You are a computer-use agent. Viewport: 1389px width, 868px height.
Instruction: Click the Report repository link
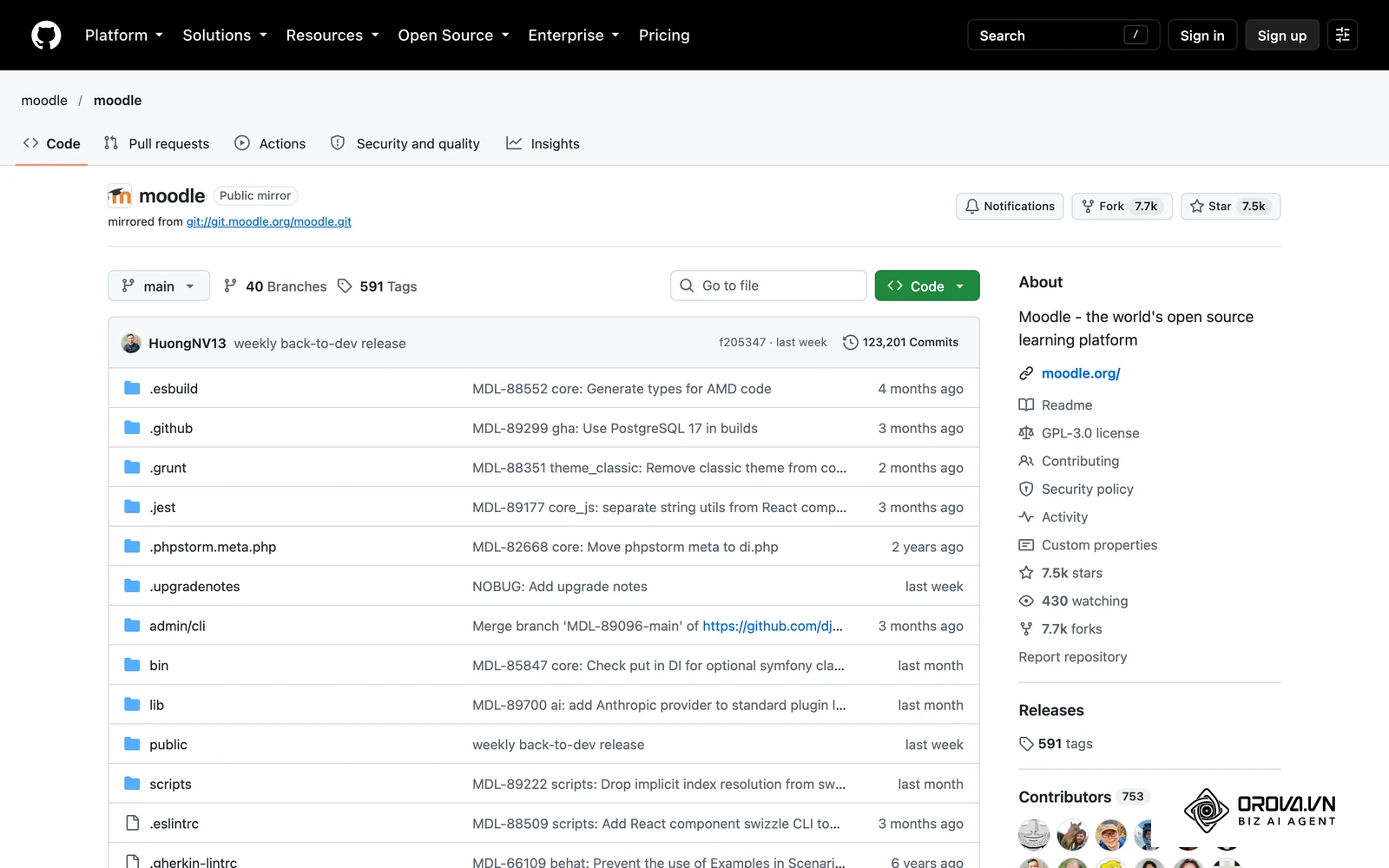coord(1073,657)
